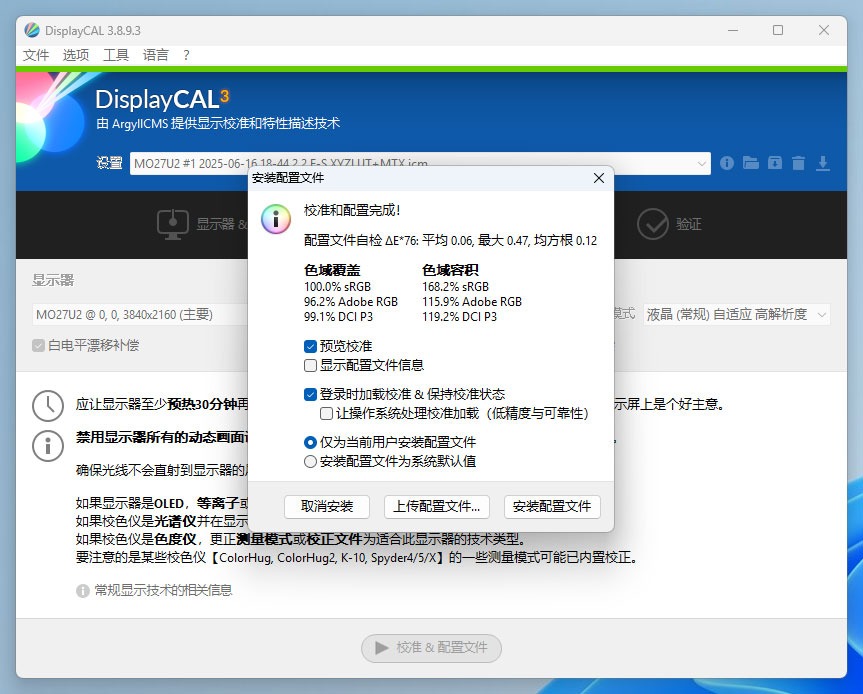Click the 取消安装 button

click(327, 506)
